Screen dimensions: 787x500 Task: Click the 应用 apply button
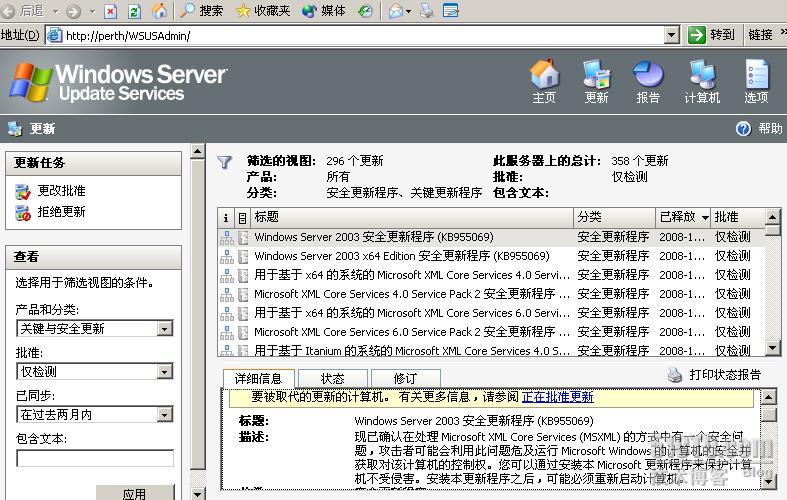pyautogui.click(x=135, y=493)
